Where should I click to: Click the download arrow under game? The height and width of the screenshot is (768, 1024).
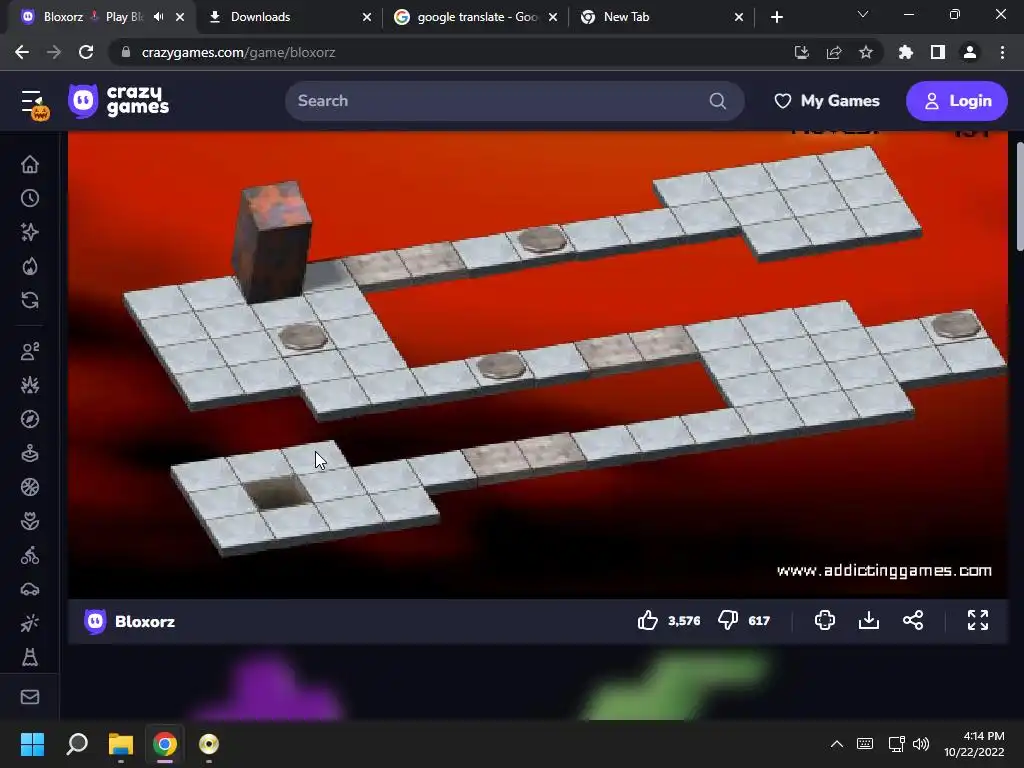(x=869, y=620)
